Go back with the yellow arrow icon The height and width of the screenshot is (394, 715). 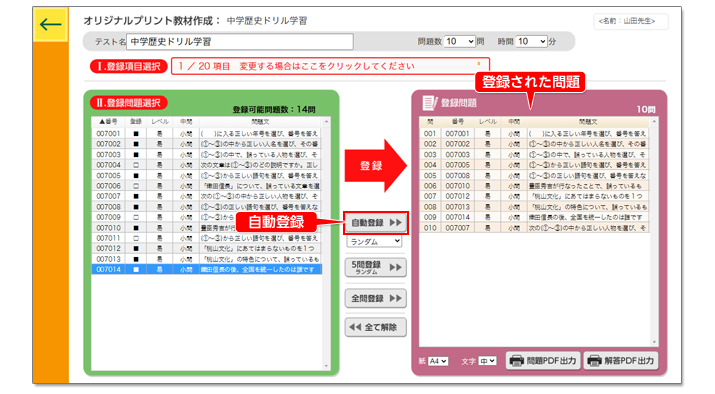click(50, 24)
